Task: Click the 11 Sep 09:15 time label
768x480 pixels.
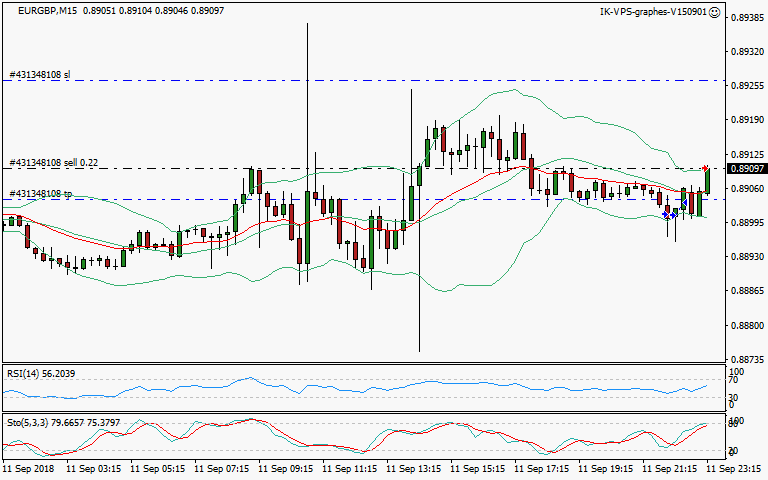Action: 286,469
